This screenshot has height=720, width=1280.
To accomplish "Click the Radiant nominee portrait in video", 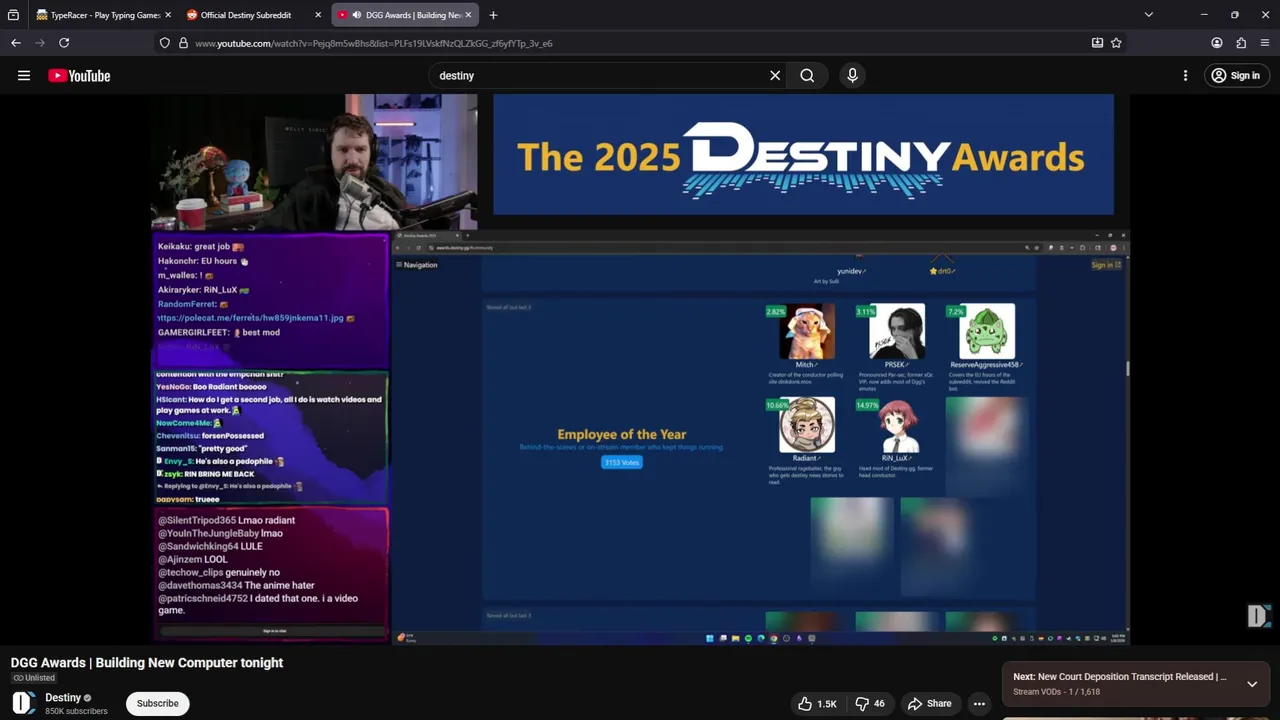I will pyautogui.click(x=807, y=425).
